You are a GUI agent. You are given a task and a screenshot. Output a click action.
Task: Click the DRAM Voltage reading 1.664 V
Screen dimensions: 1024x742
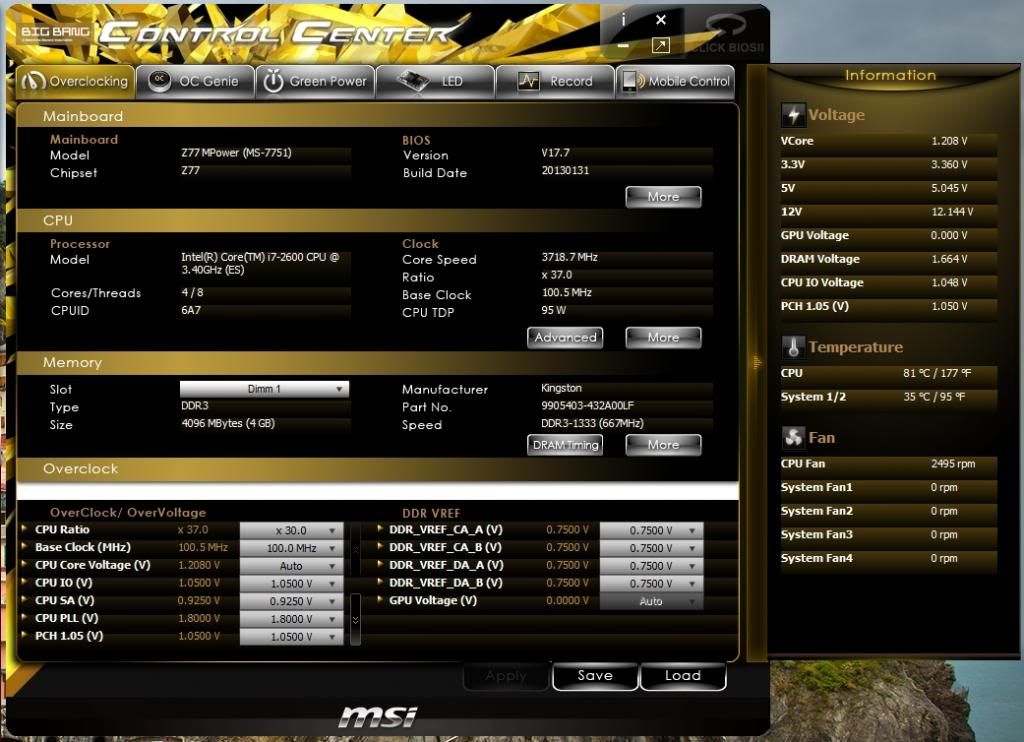(949, 259)
